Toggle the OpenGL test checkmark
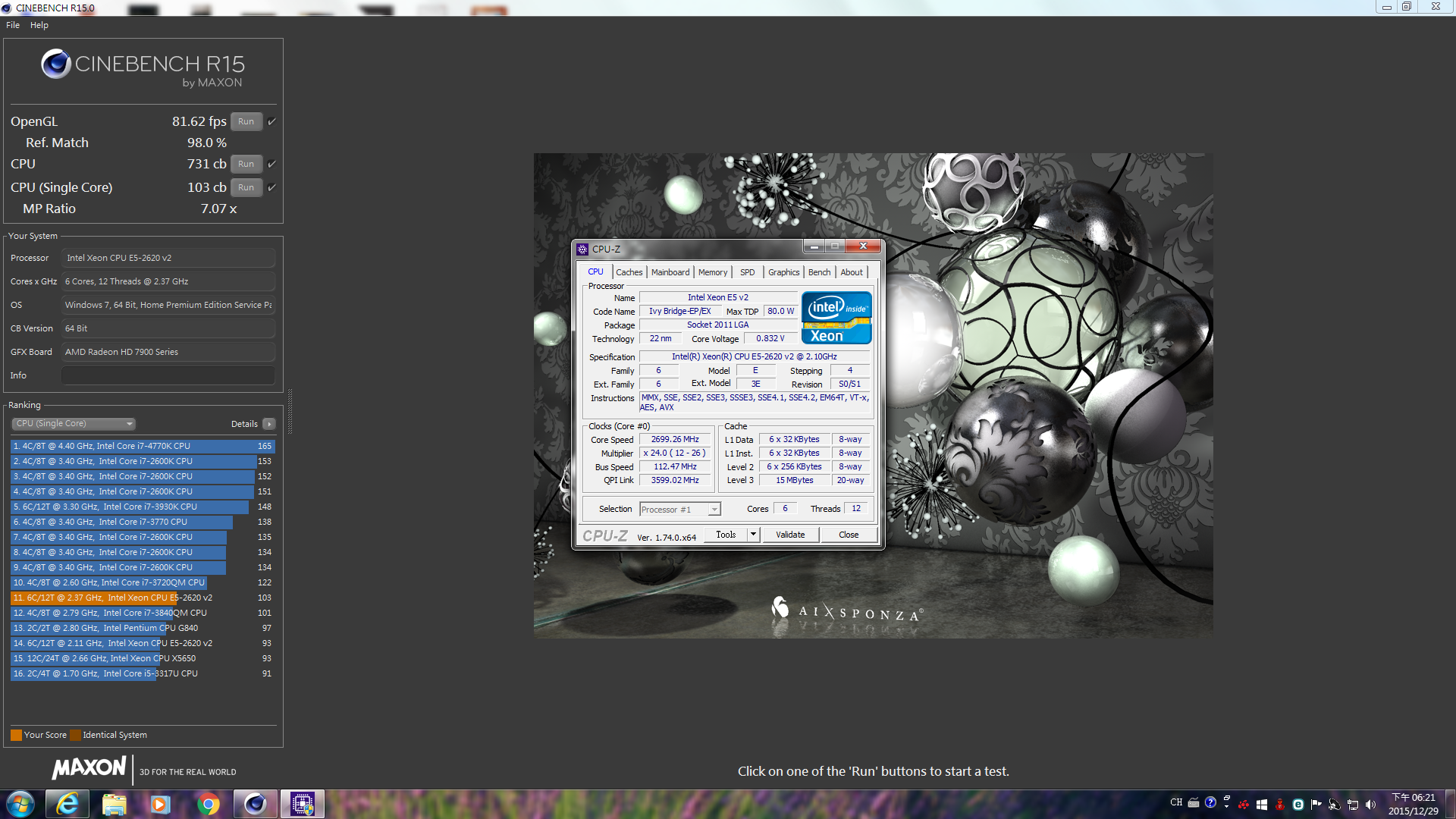Viewport: 1456px width, 819px height. (x=272, y=121)
